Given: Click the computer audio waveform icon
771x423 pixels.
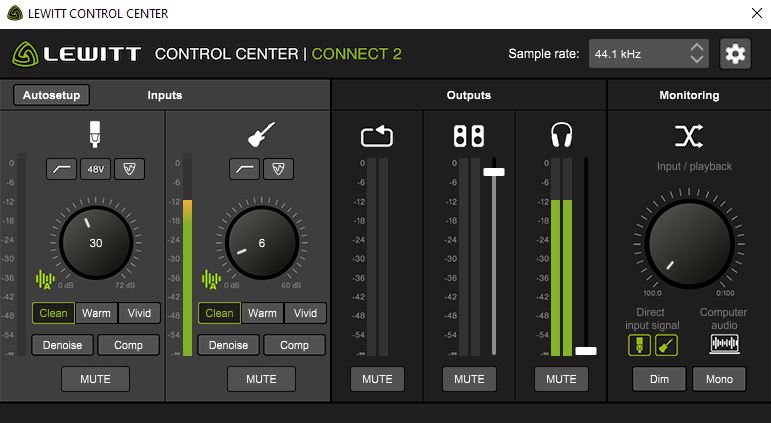Looking at the screenshot, I should (x=724, y=344).
